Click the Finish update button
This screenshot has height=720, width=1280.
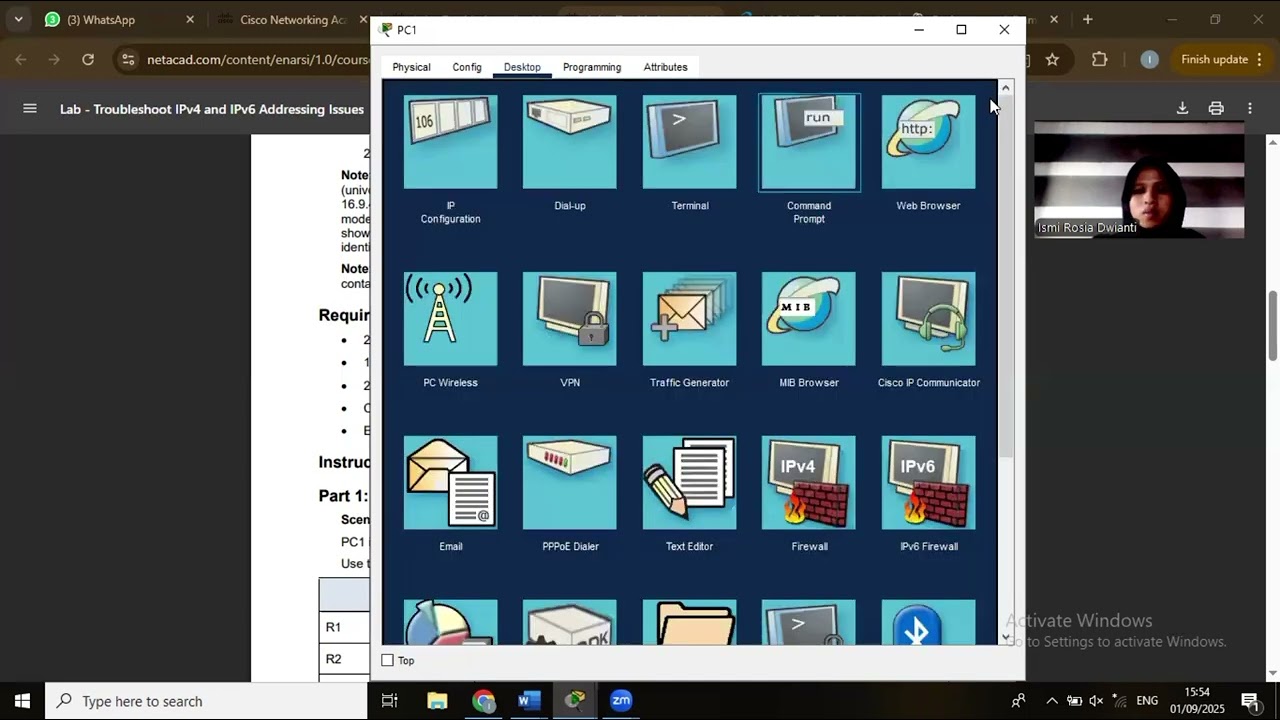[x=1214, y=59]
